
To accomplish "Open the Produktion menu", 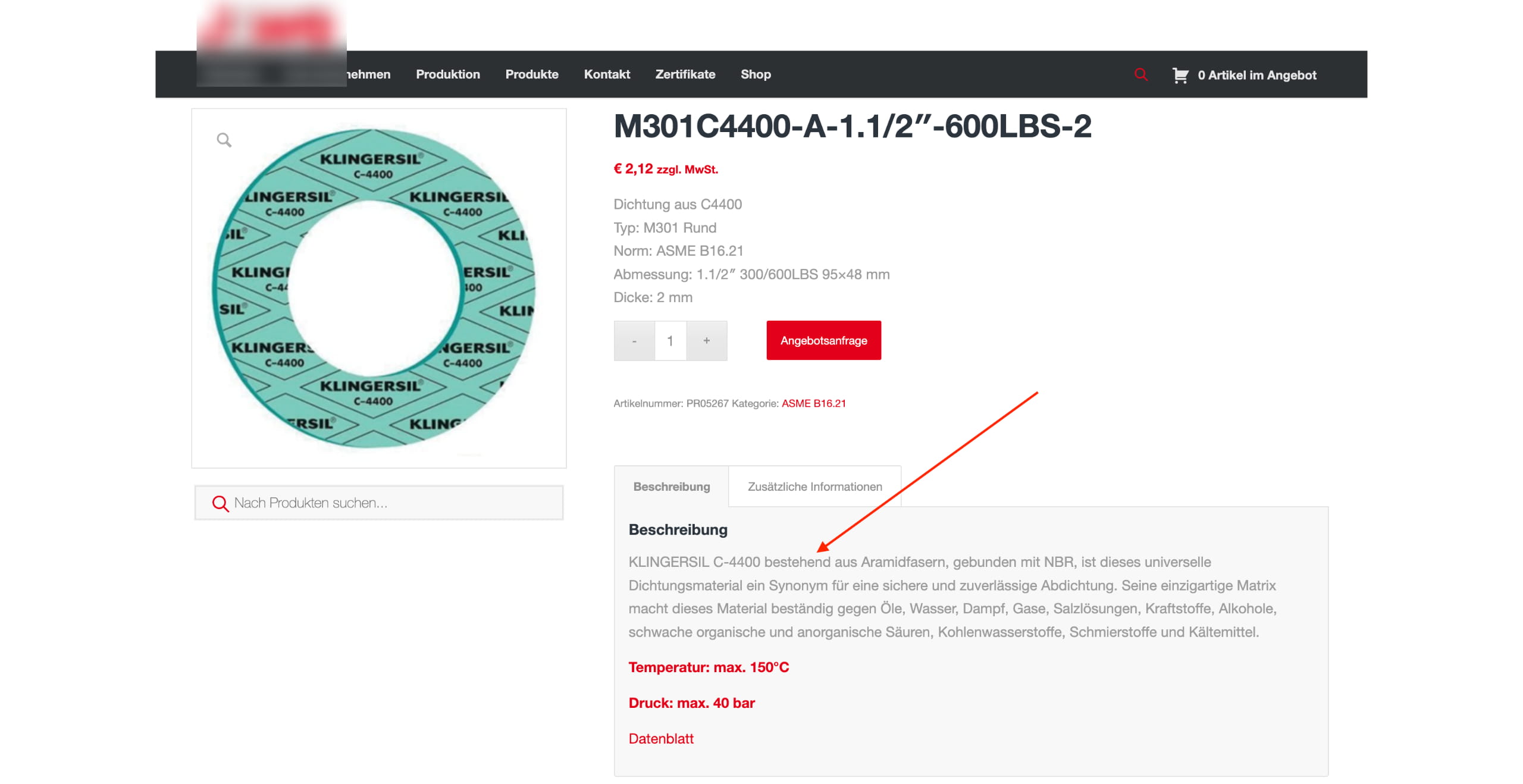I will coord(448,74).
